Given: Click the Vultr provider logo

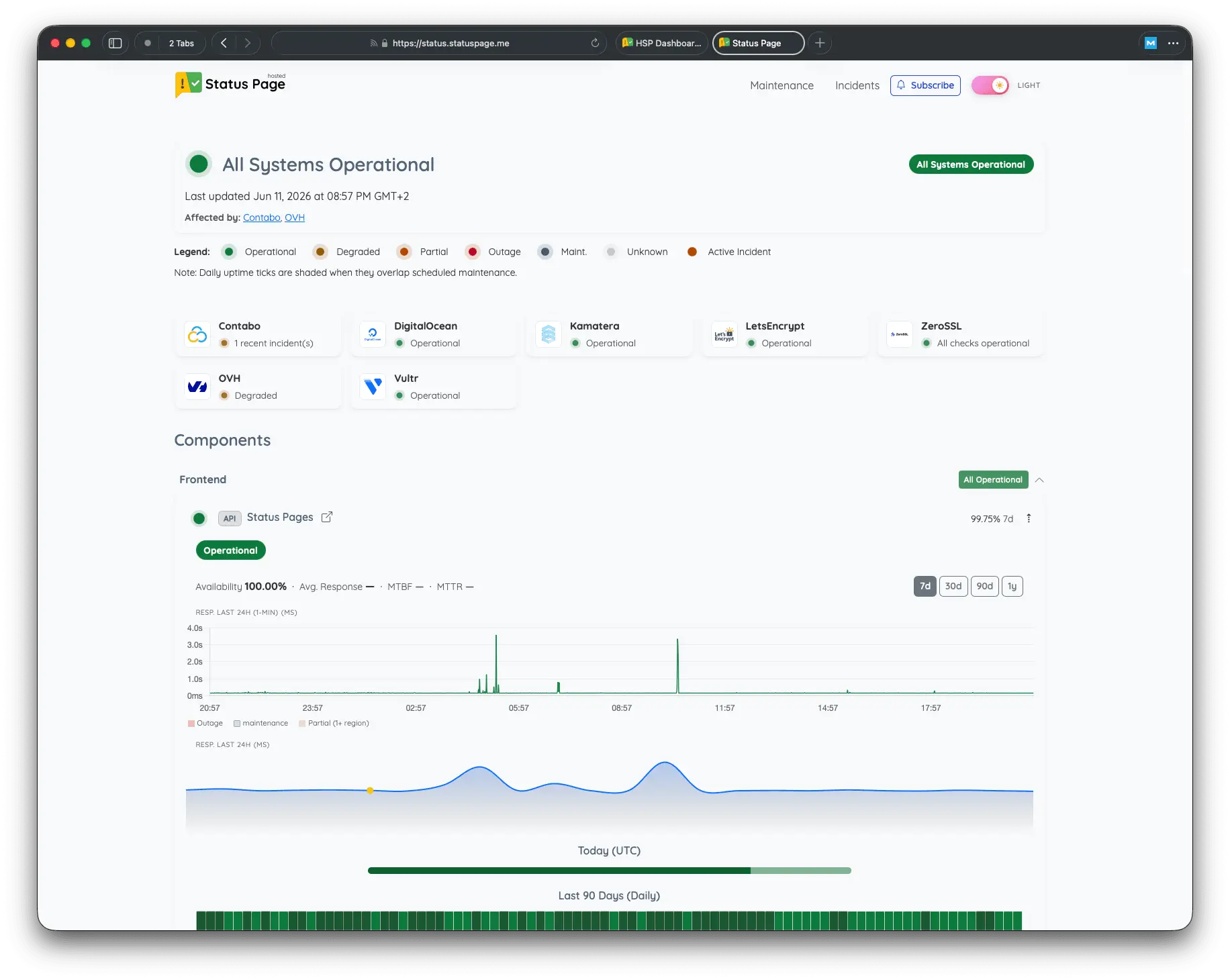Looking at the screenshot, I should pyautogui.click(x=373, y=387).
